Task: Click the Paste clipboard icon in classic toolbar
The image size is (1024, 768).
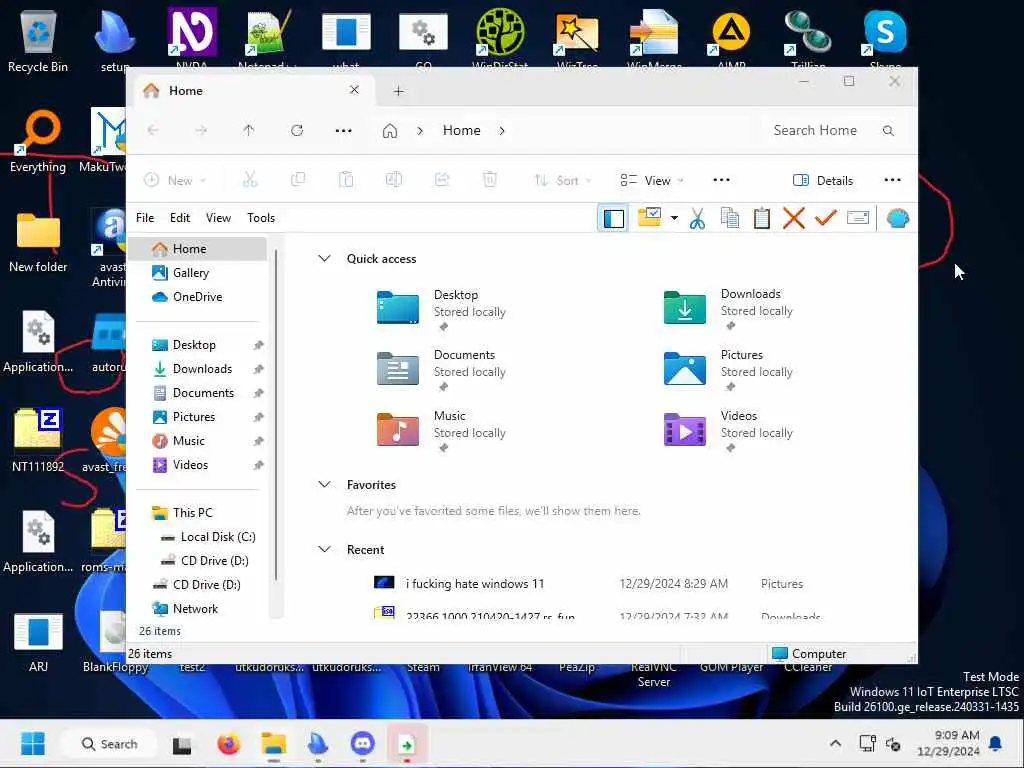Action: tap(761, 218)
